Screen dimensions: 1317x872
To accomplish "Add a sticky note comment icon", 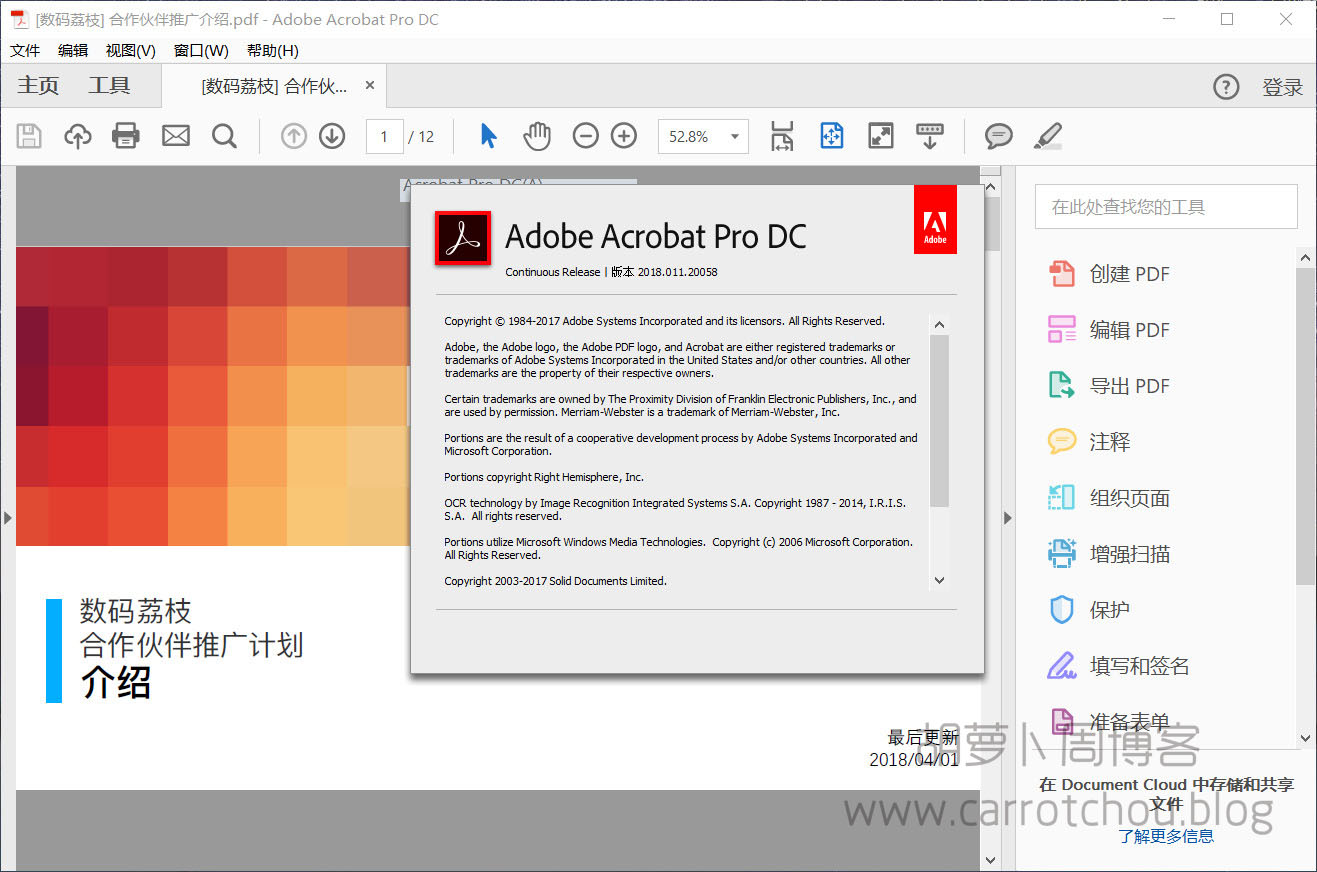I will click(x=998, y=136).
